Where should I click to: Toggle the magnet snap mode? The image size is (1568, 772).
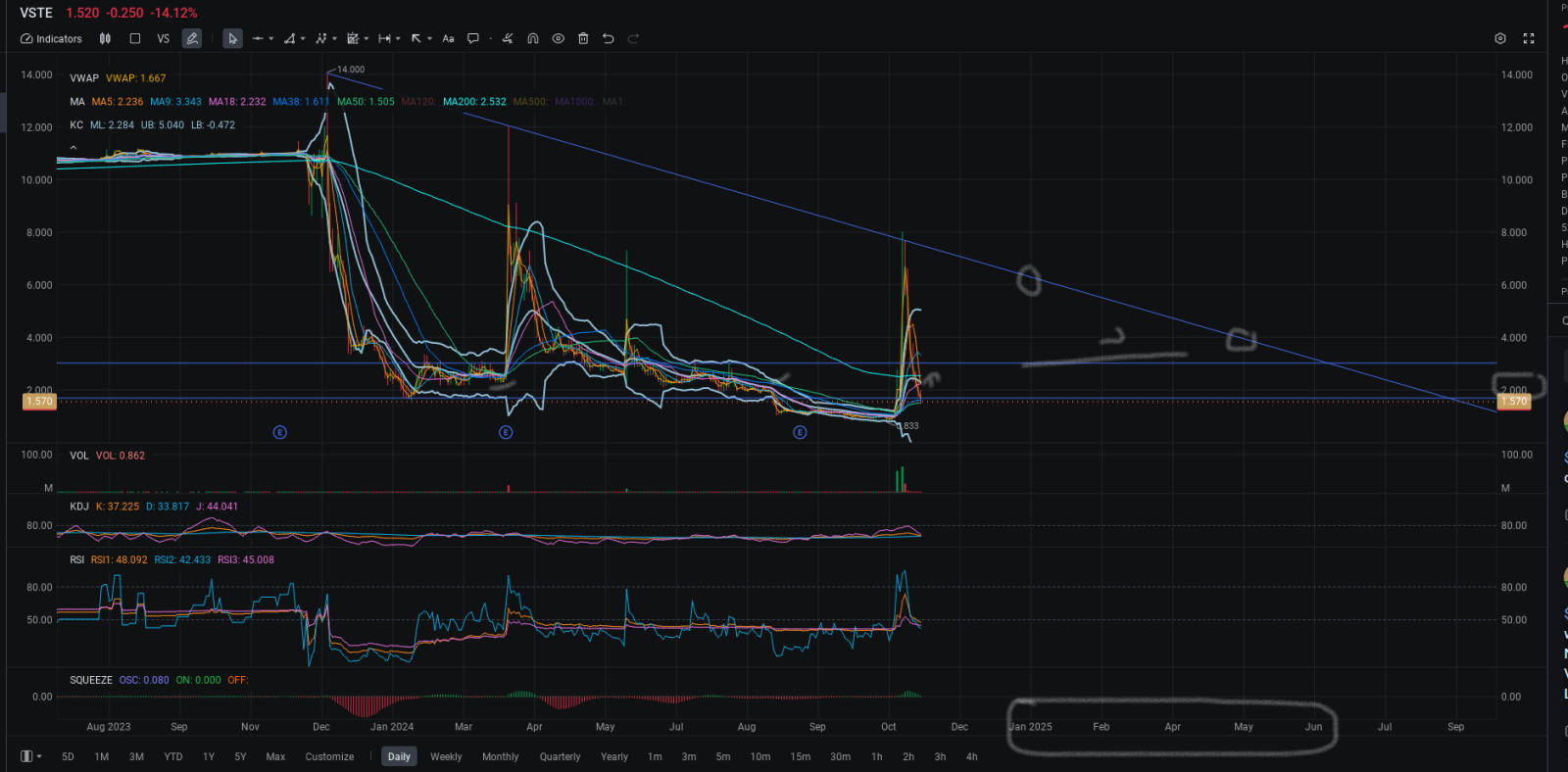533,39
